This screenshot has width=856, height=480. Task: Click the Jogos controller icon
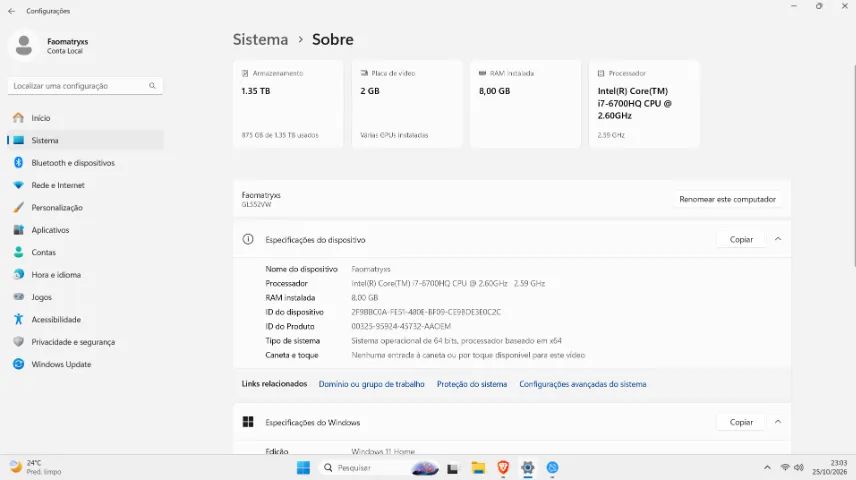pos(19,297)
